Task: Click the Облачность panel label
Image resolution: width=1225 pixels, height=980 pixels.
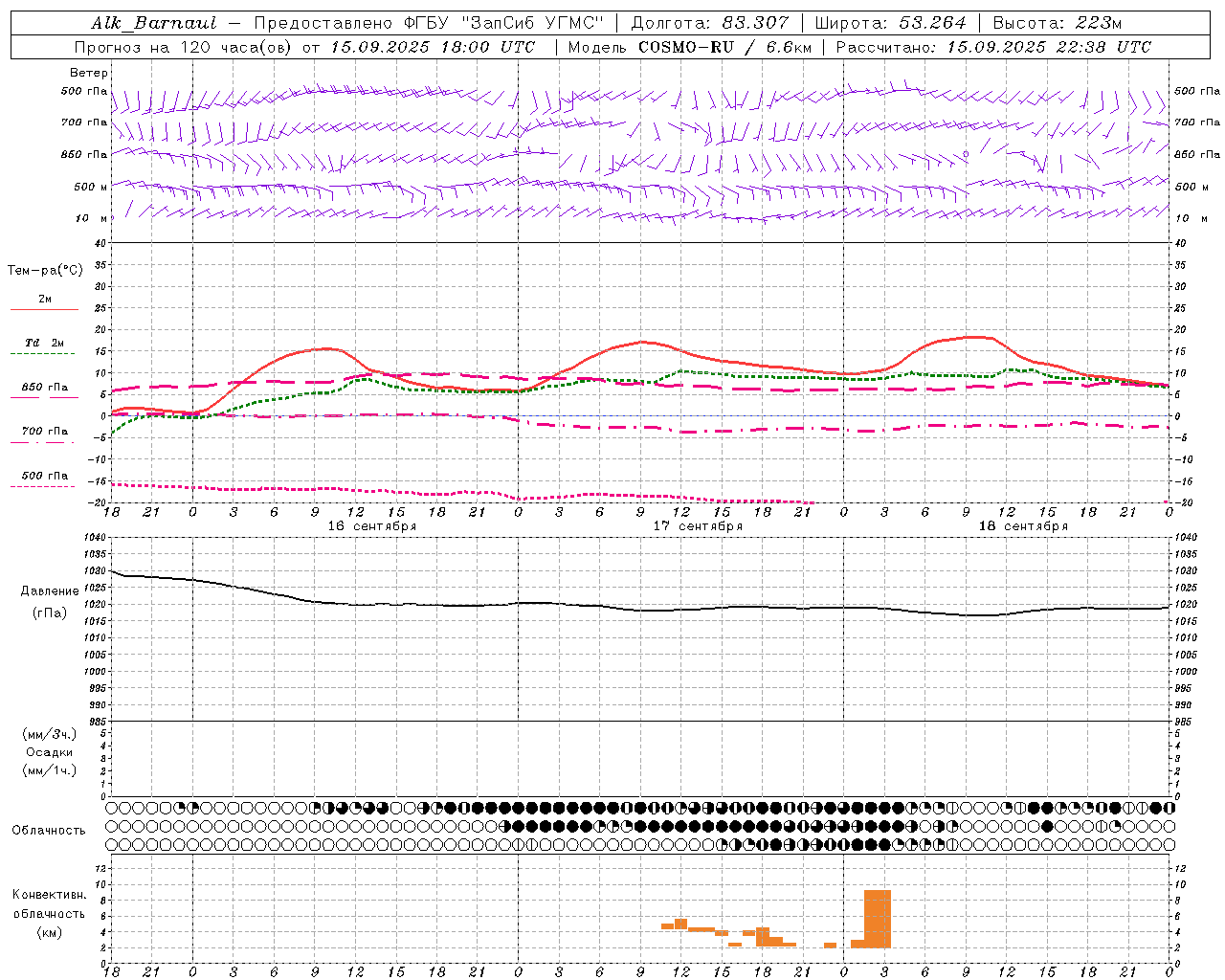Action: click(49, 831)
